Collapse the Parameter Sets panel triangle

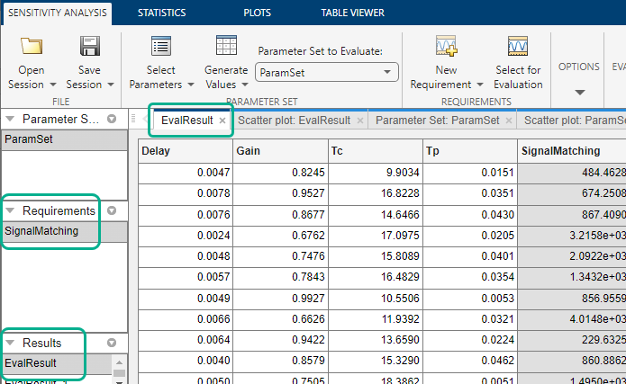(10, 119)
